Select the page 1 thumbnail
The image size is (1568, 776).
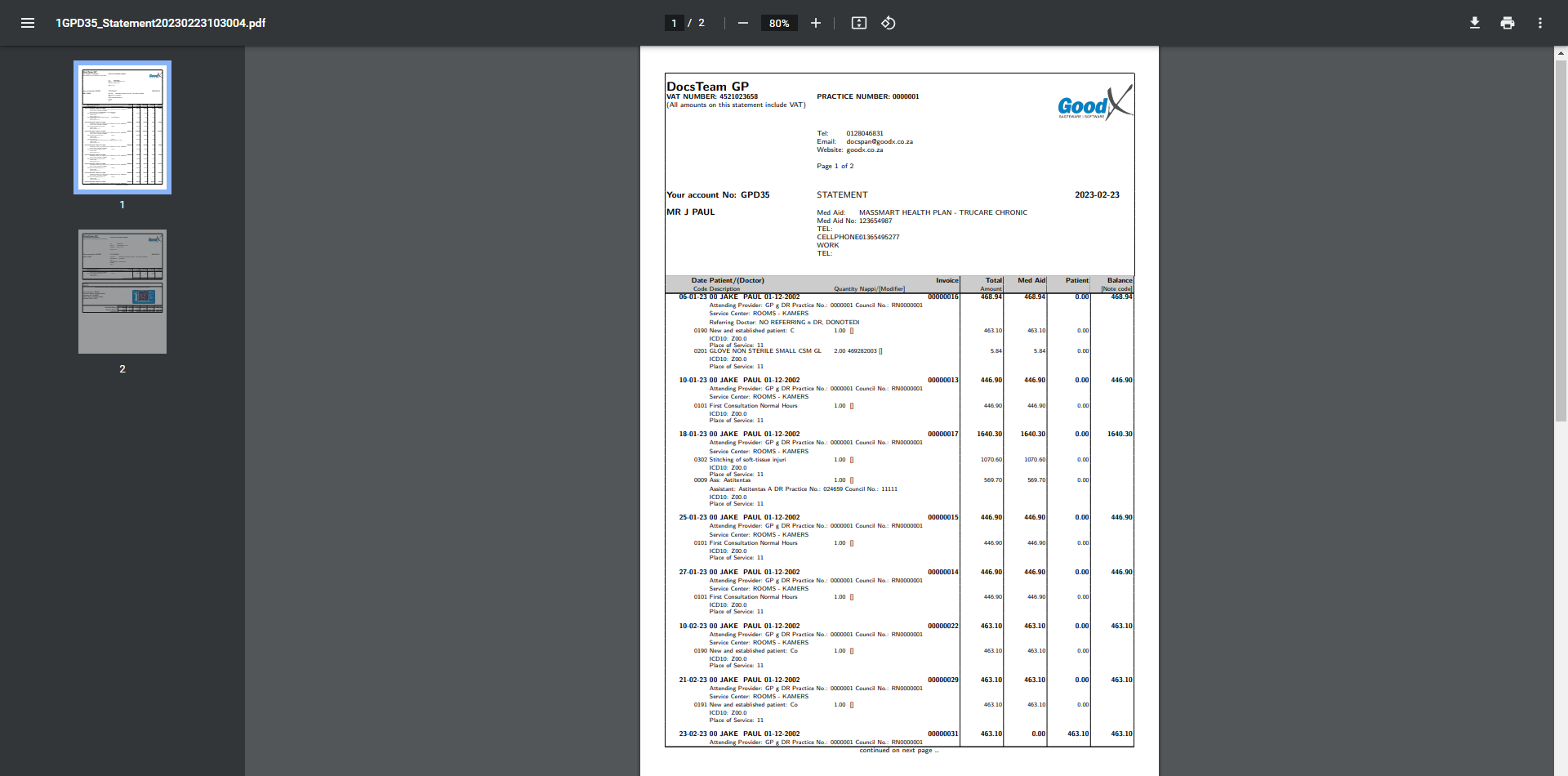coord(122,127)
